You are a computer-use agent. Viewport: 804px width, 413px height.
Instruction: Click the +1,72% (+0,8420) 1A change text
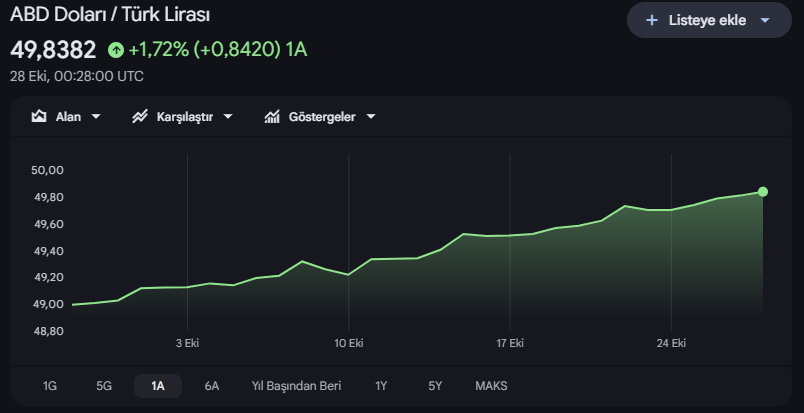point(217,50)
